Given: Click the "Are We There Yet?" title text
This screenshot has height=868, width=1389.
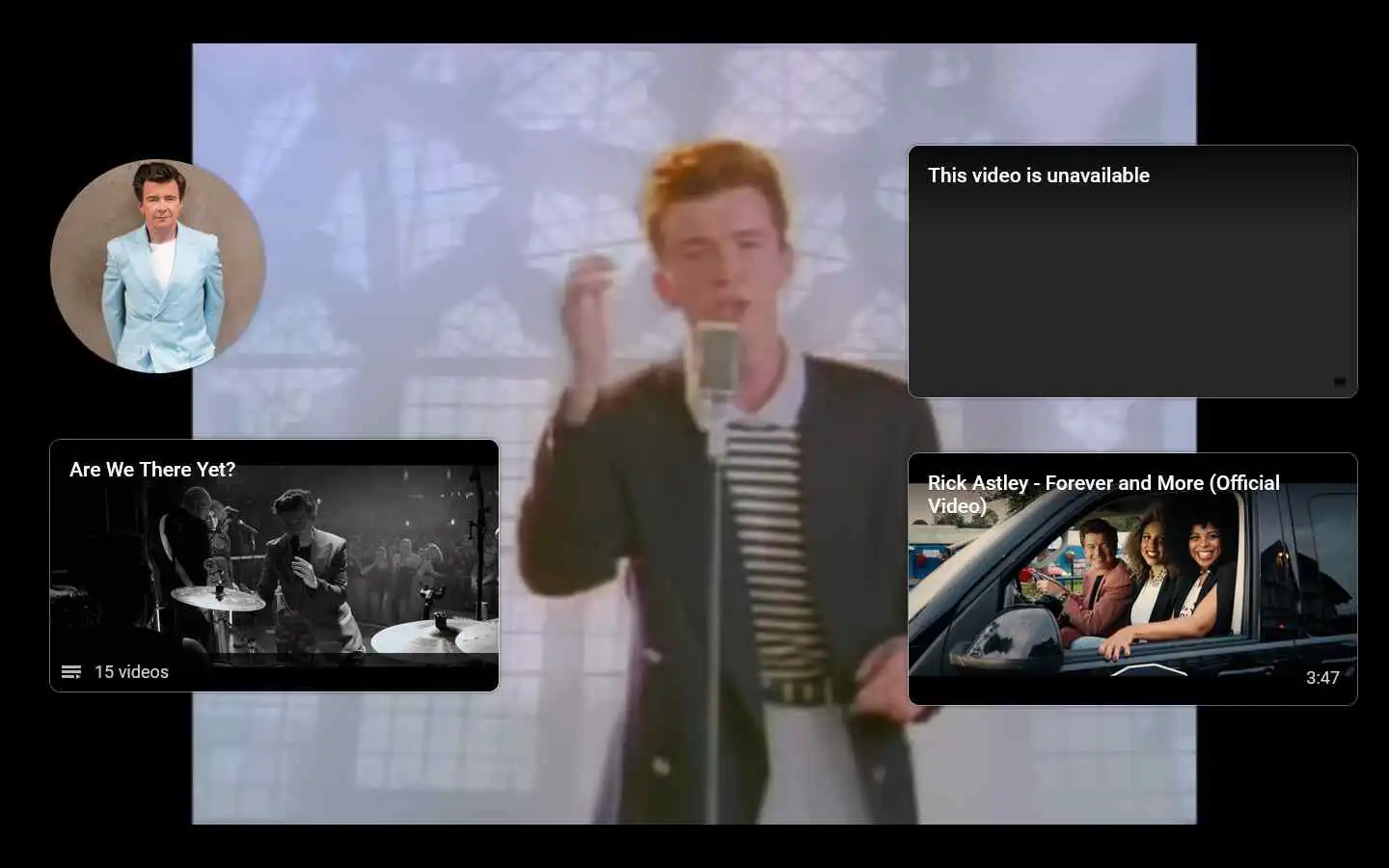Looking at the screenshot, I should [x=152, y=470].
